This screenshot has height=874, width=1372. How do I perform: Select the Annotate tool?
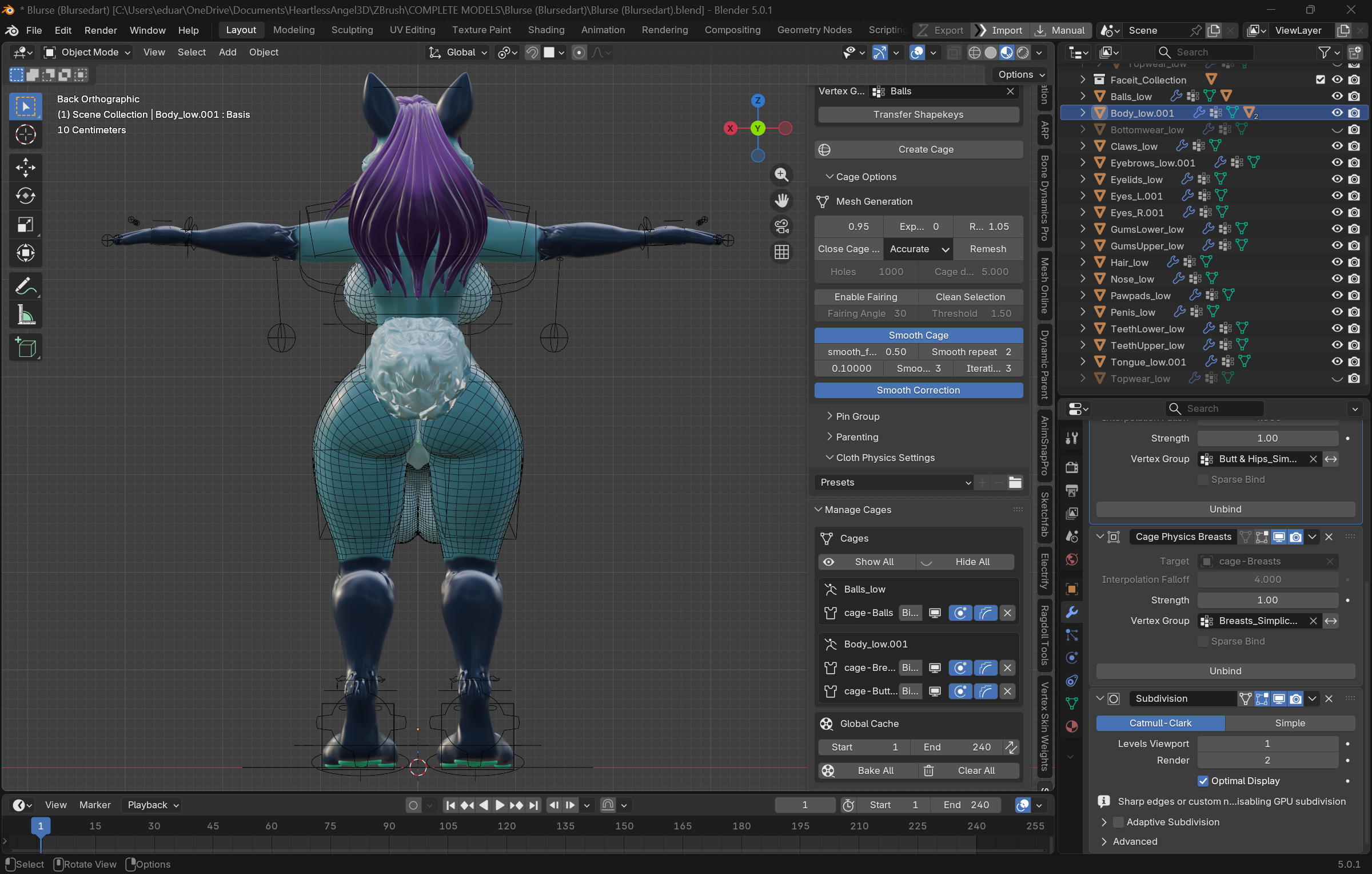[x=26, y=286]
